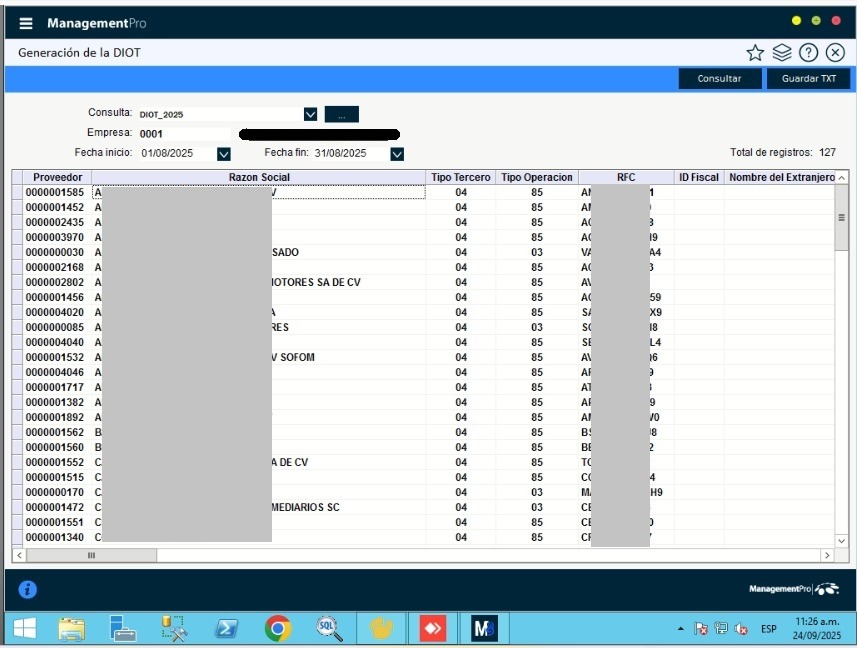Open the Fecha inicio date picker
Screen dimensions: 857x648
224,153
